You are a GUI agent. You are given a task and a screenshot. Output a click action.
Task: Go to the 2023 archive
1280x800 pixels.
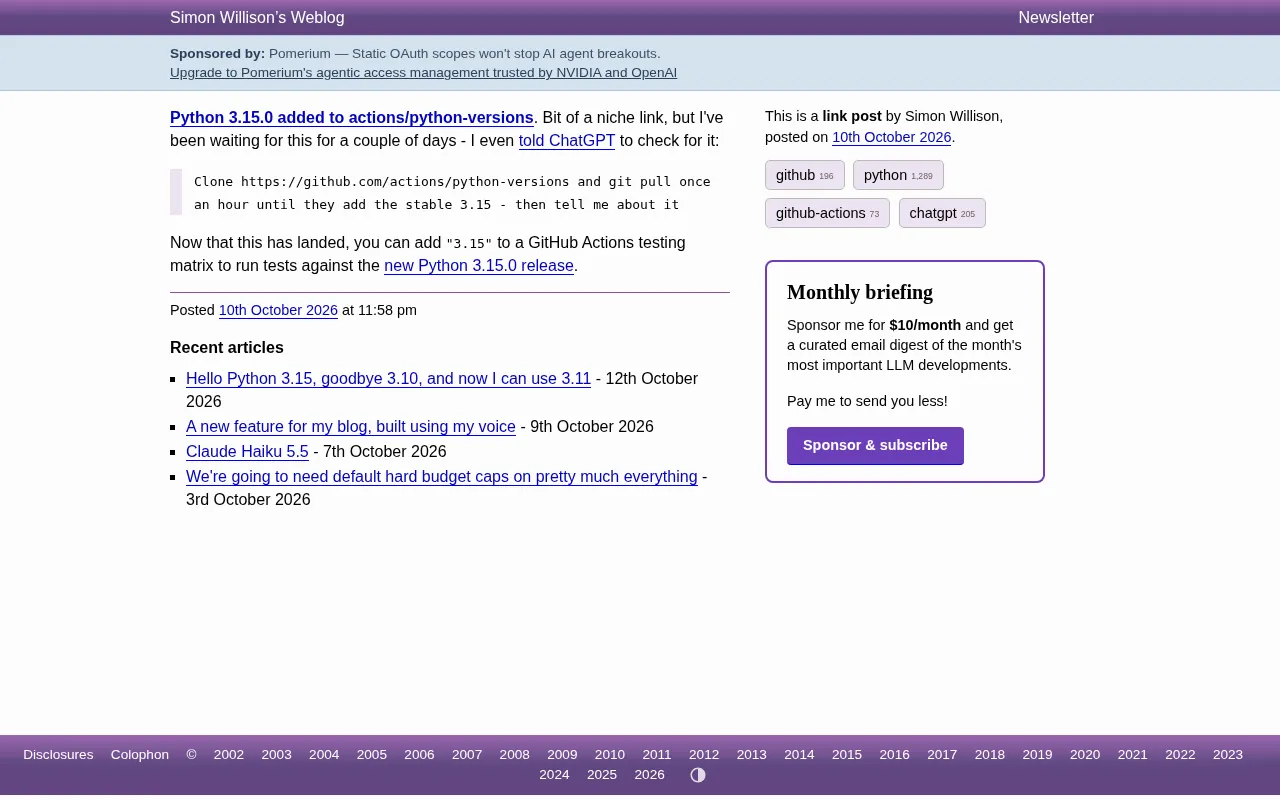click(x=1228, y=755)
